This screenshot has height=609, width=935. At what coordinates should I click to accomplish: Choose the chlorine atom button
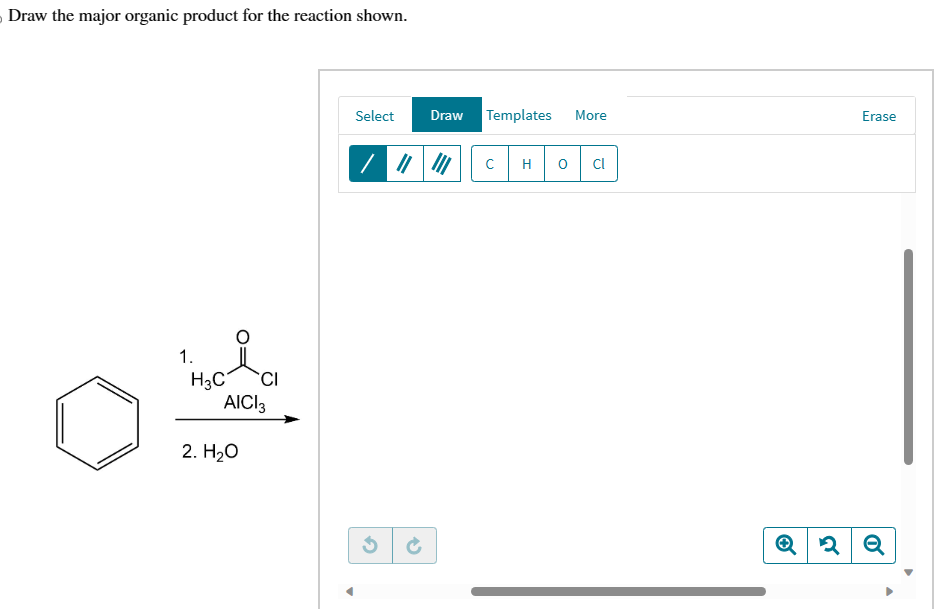pos(599,163)
